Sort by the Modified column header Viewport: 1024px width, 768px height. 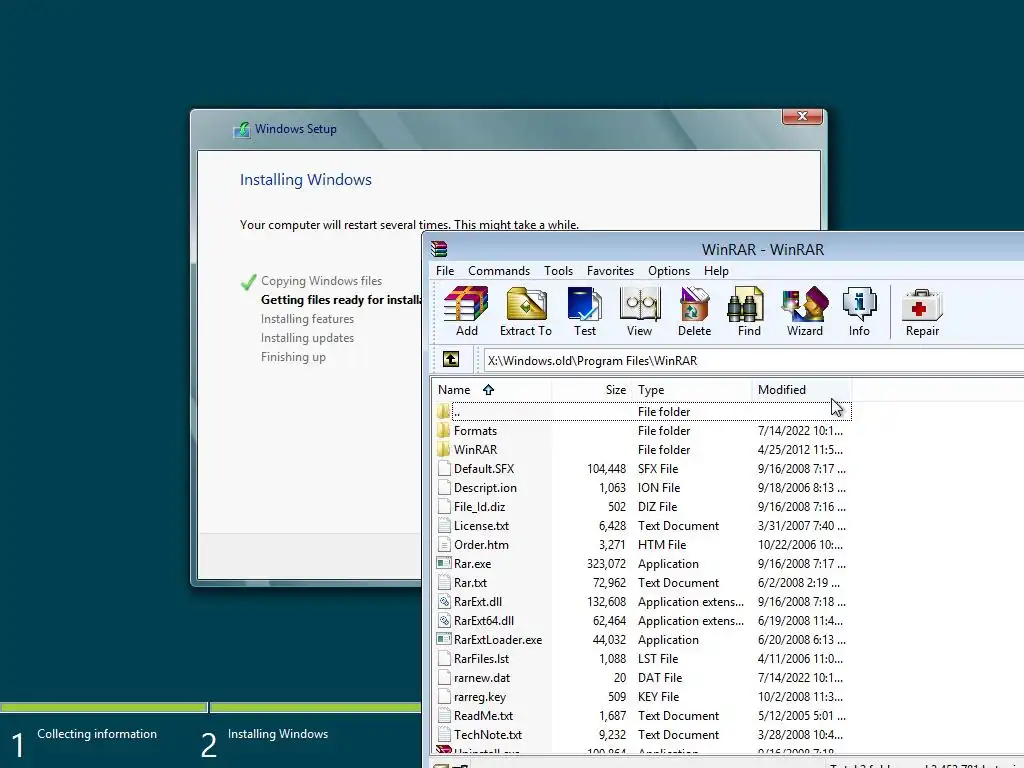click(x=802, y=390)
